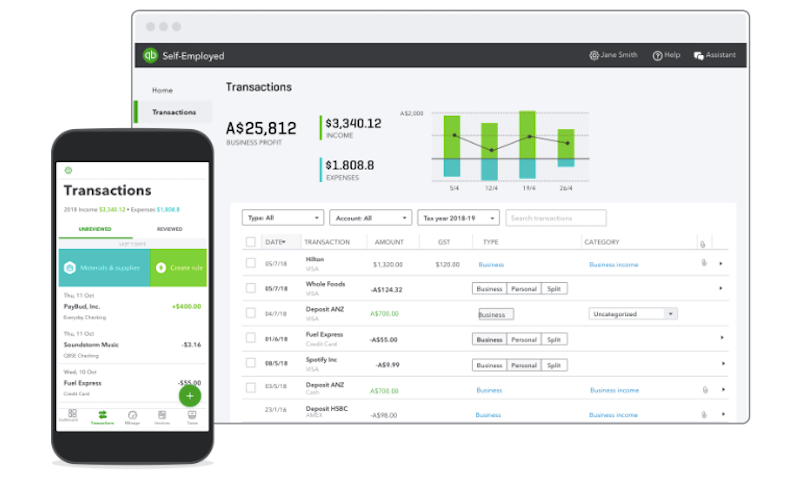Screen dimensions: 800x486
Task: Tap the PayBud, Inc. transaction on phone
Action: coord(133,306)
